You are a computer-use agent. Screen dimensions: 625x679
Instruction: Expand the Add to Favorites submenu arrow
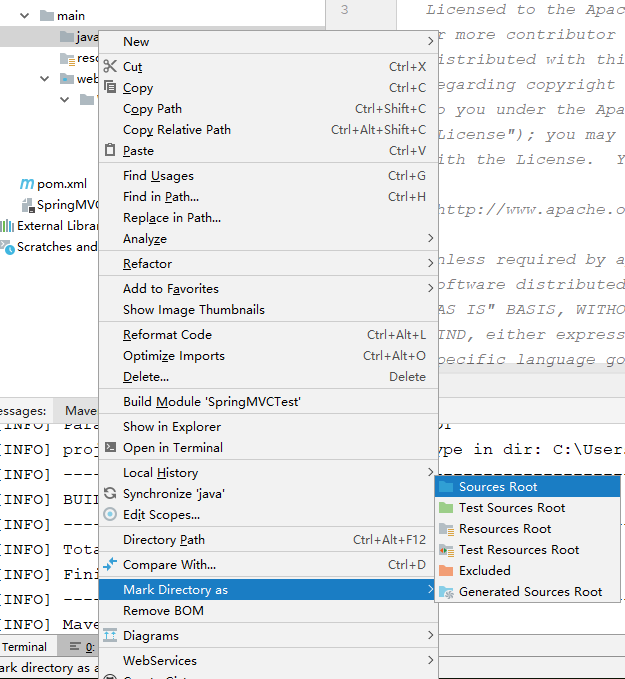[430, 288]
